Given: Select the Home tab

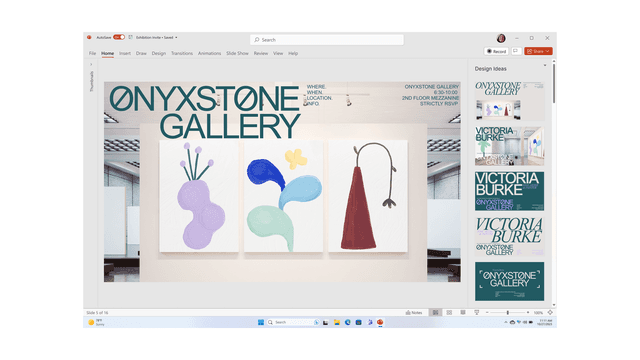Looking at the screenshot, I should click(x=108, y=53).
